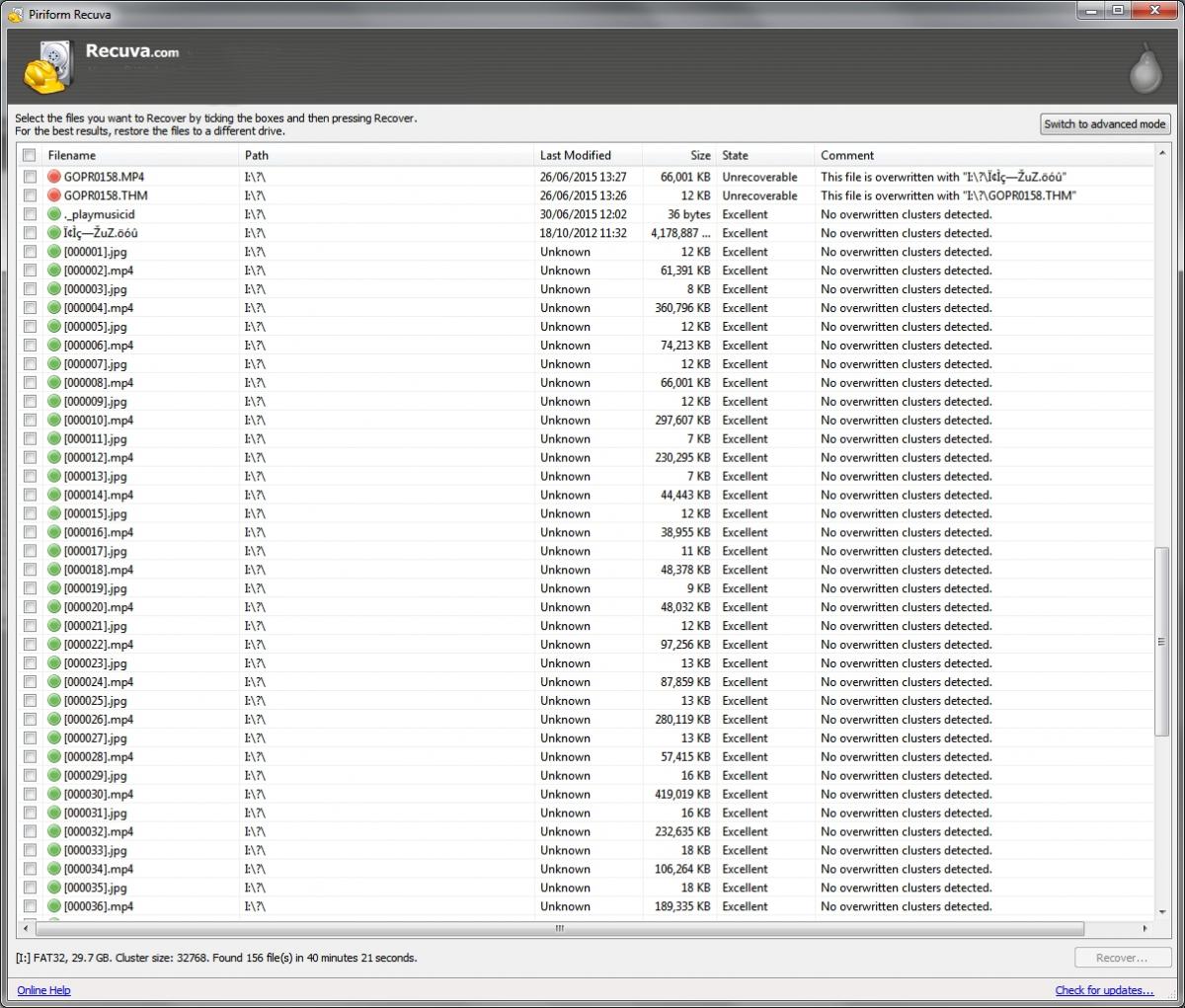Sort the list by the Path column
Image resolution: width=1185 pixels, height=1008 pixels.
[386, 155]
